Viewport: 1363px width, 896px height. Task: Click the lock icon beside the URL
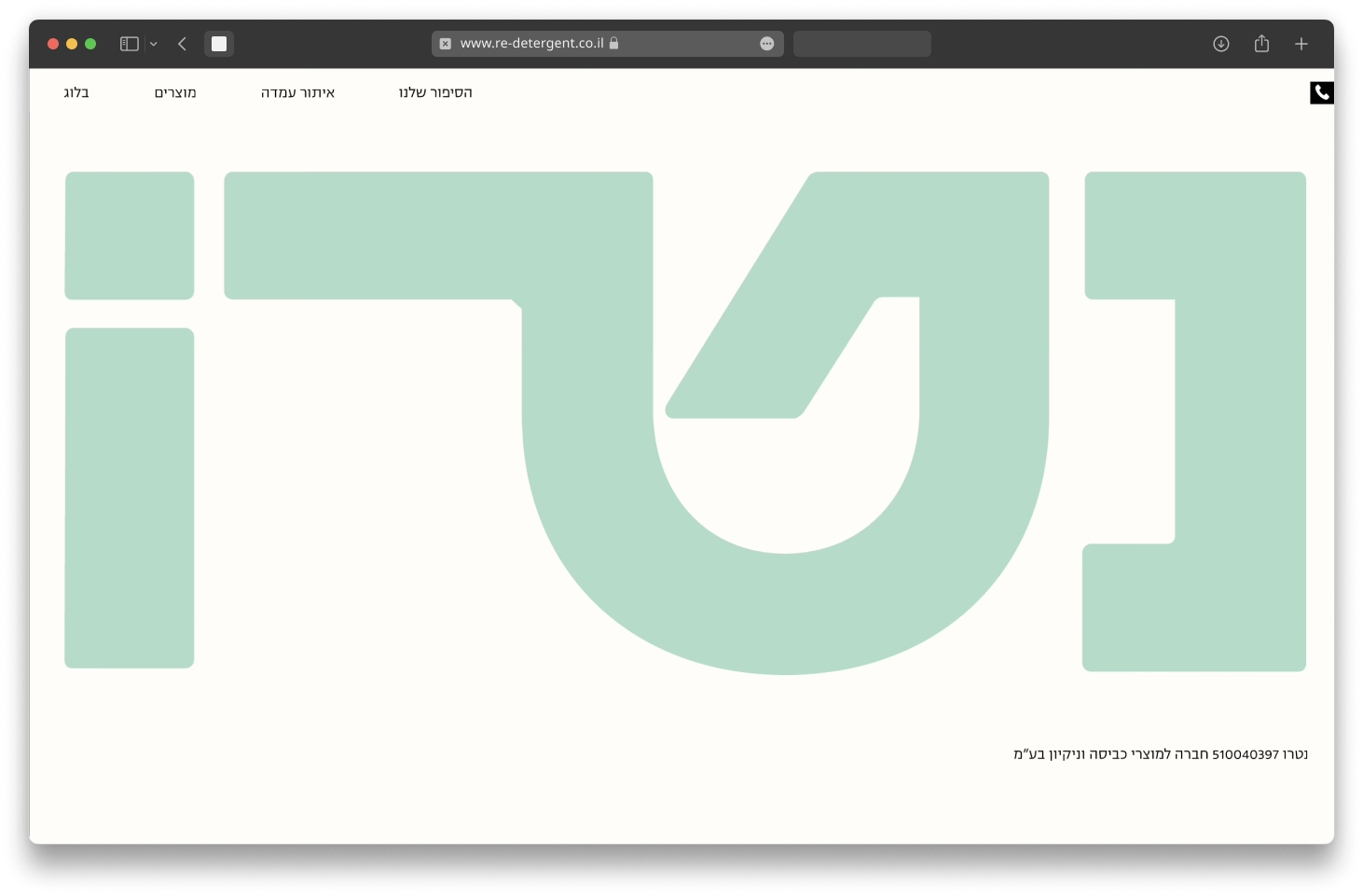[614, 43]
